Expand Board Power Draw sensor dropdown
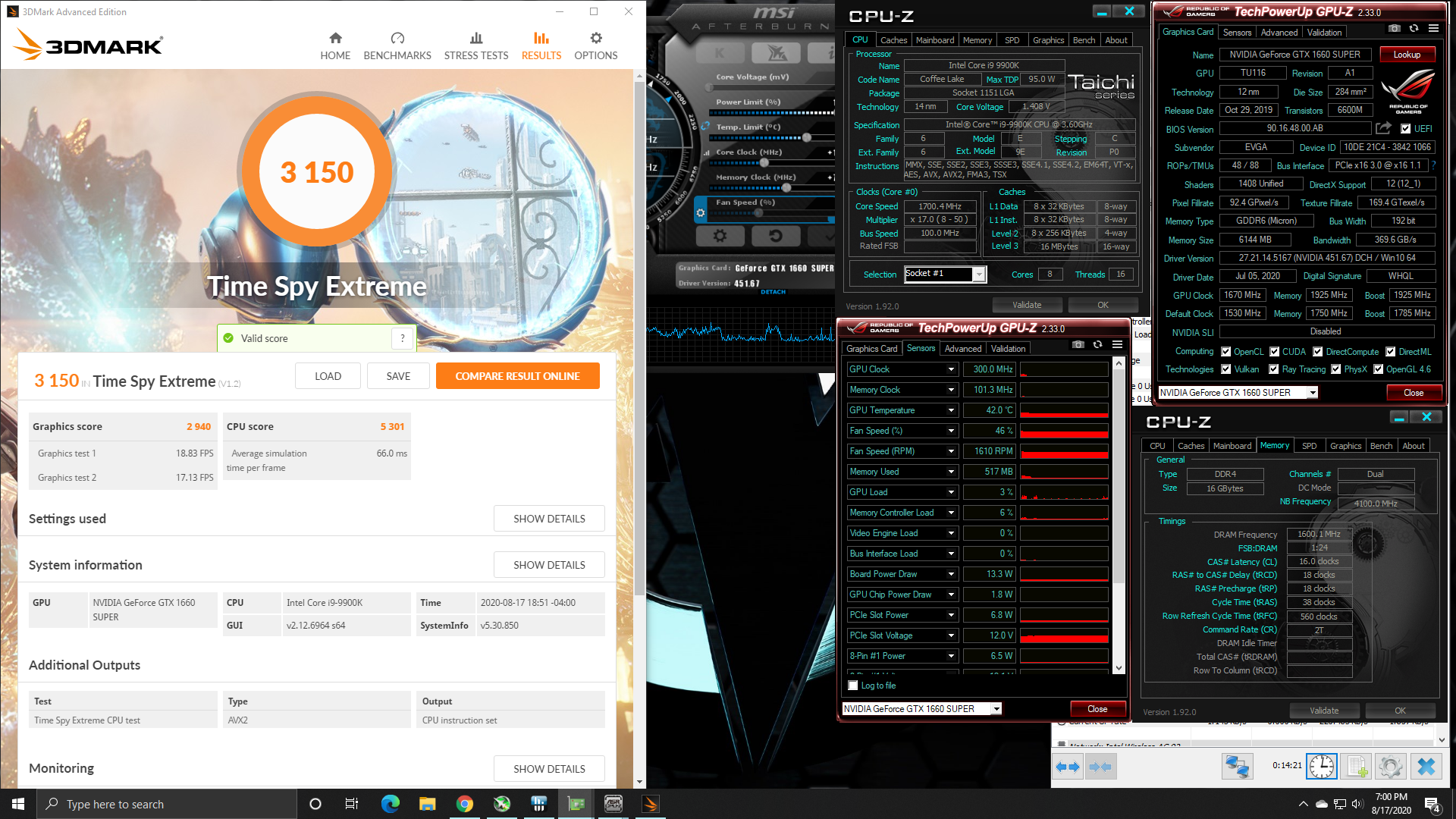The height and width of the screenshot is (819, 1456). point(951,574)
